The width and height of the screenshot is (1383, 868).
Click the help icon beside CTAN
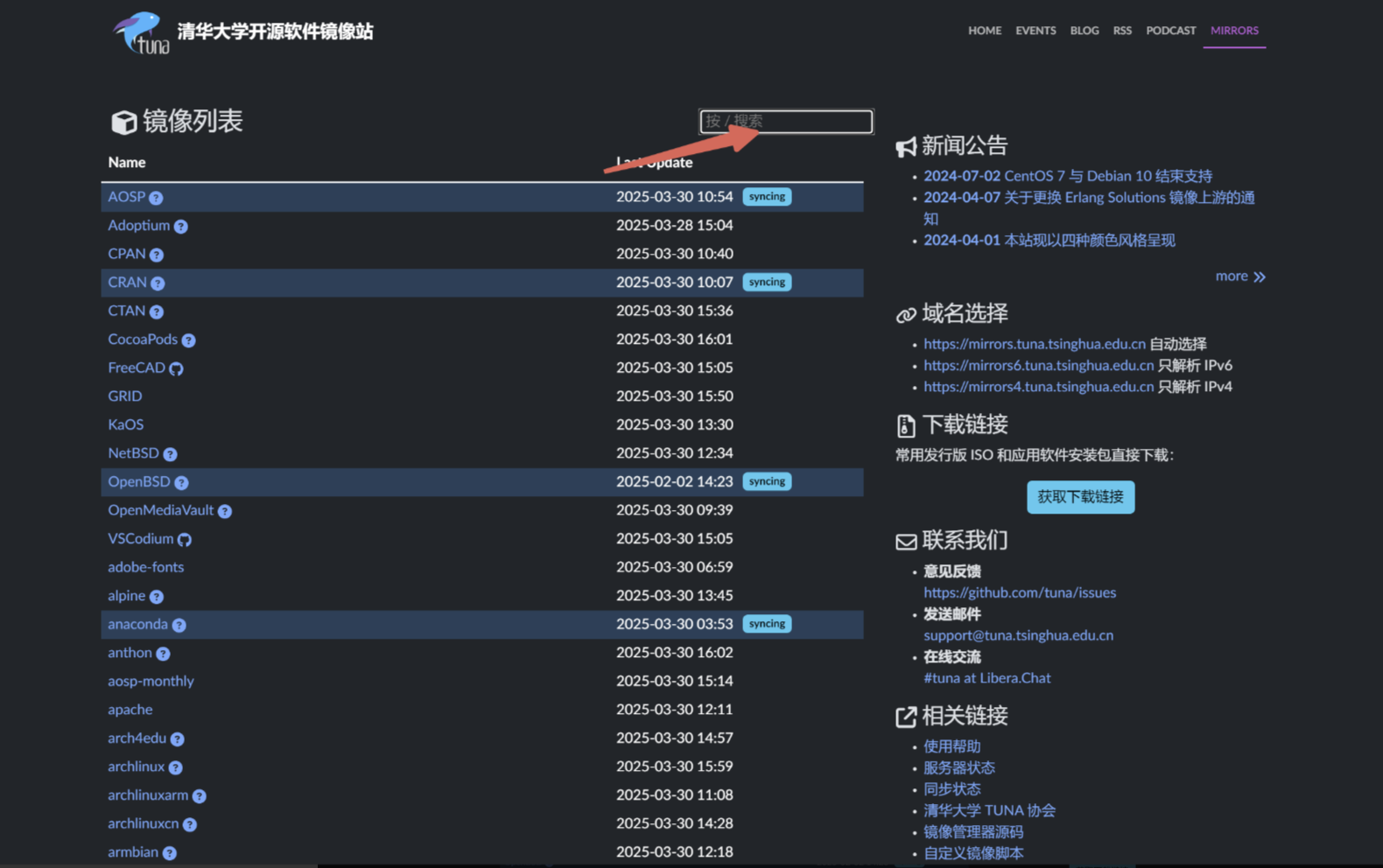[156, 311]
